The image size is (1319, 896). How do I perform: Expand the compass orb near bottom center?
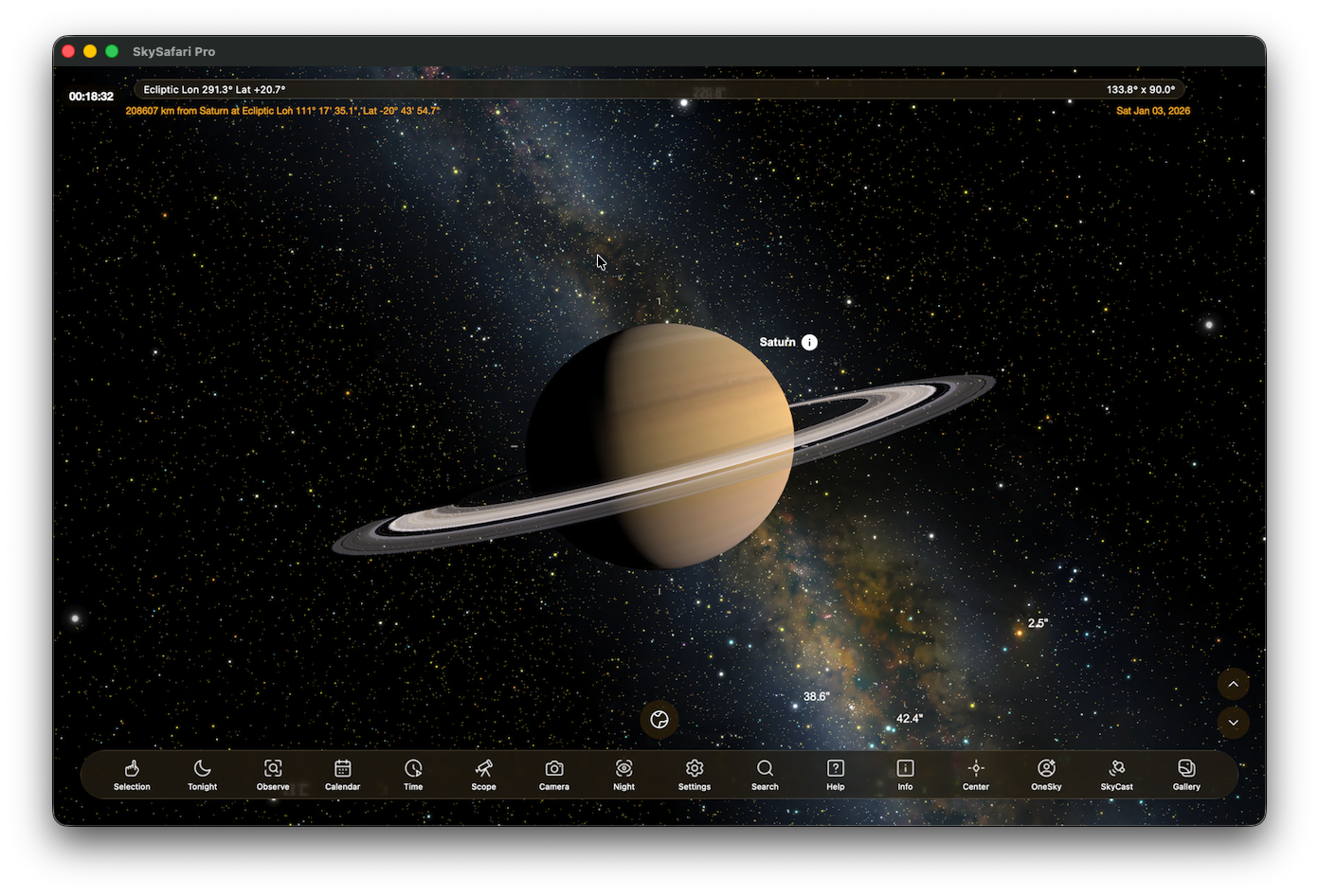tap(659, 720)
